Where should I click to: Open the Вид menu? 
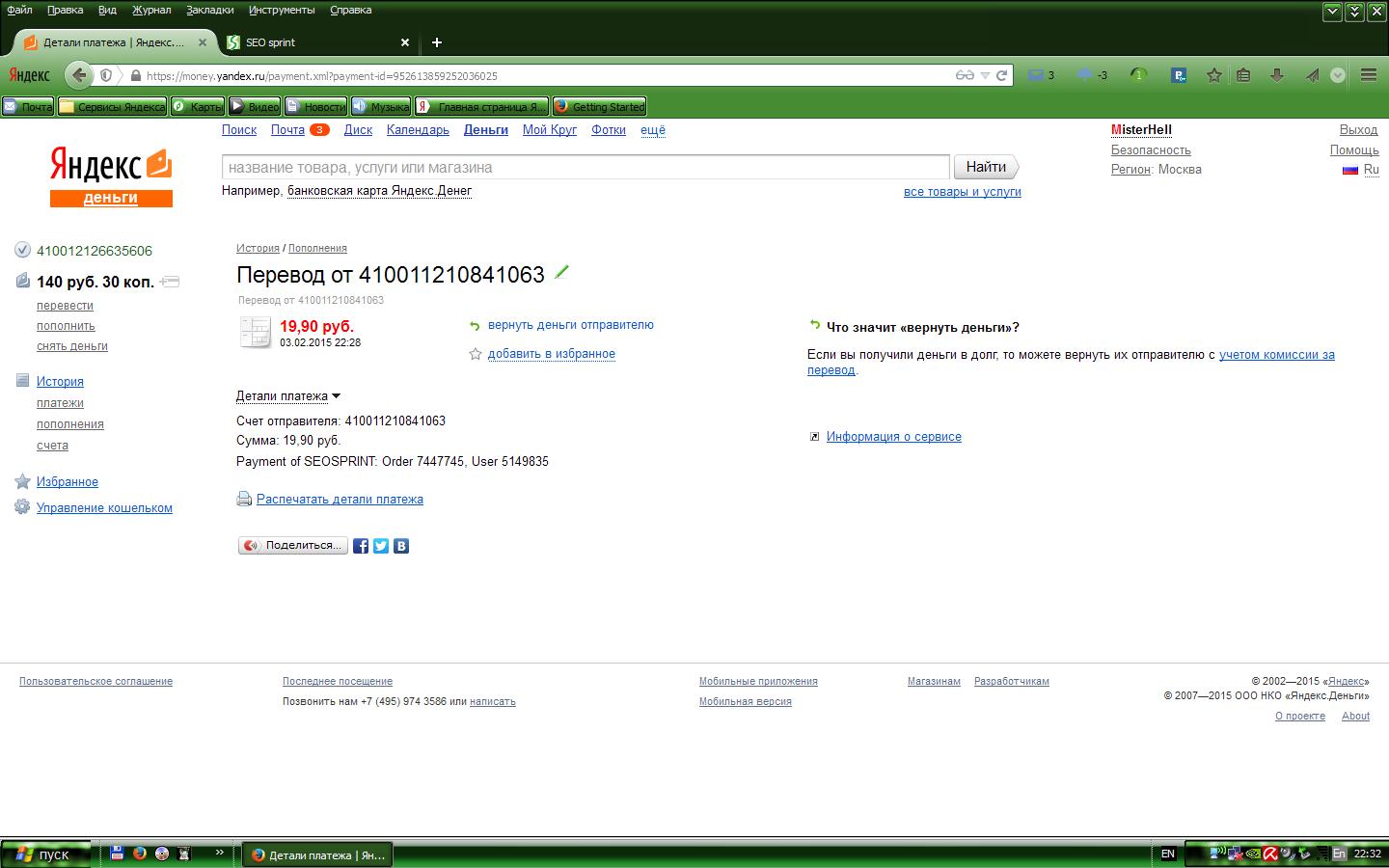(x=107, y=10)
